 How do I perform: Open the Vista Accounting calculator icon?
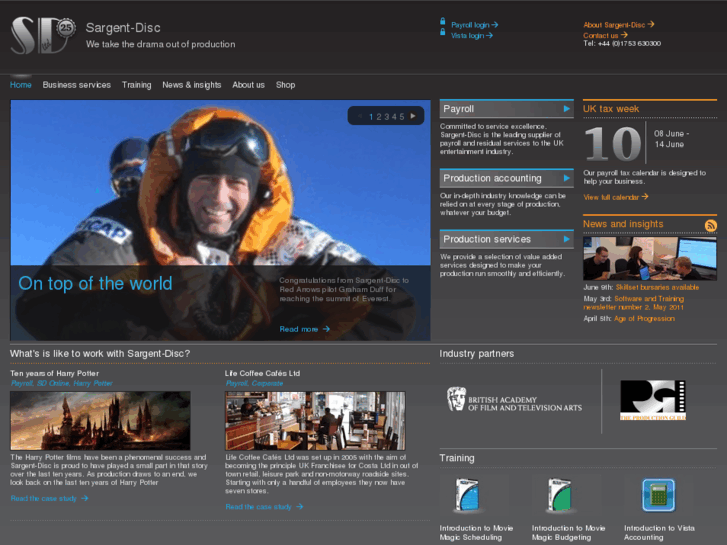658,495
